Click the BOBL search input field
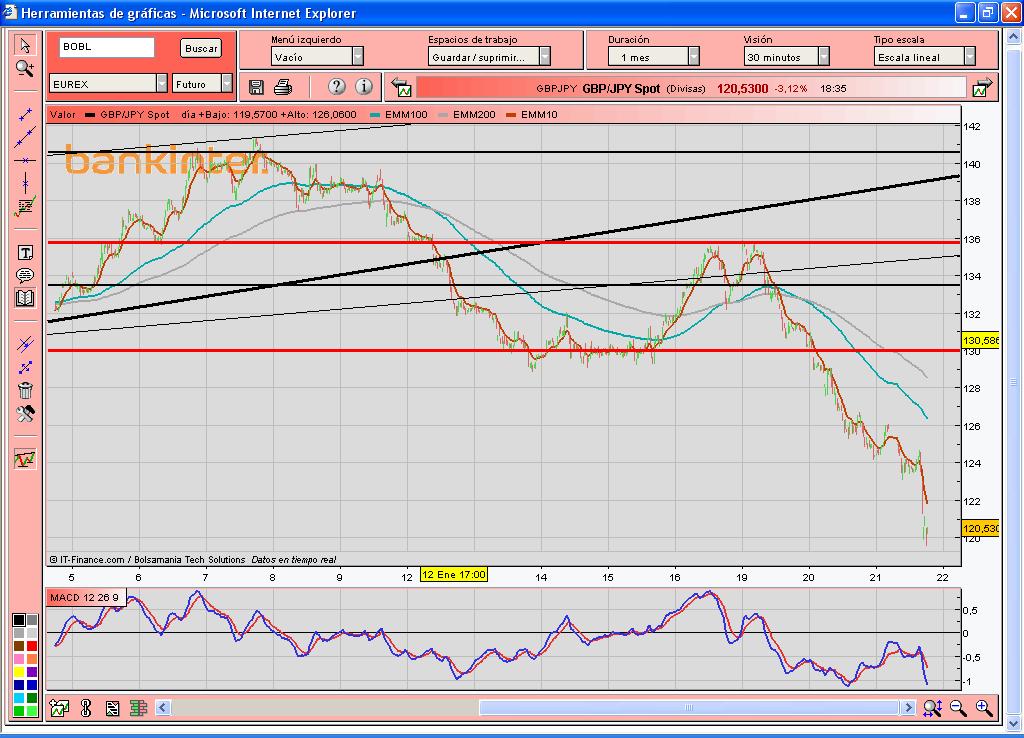1024x738 pixels. pyautogui.click(x=107, y=47)
